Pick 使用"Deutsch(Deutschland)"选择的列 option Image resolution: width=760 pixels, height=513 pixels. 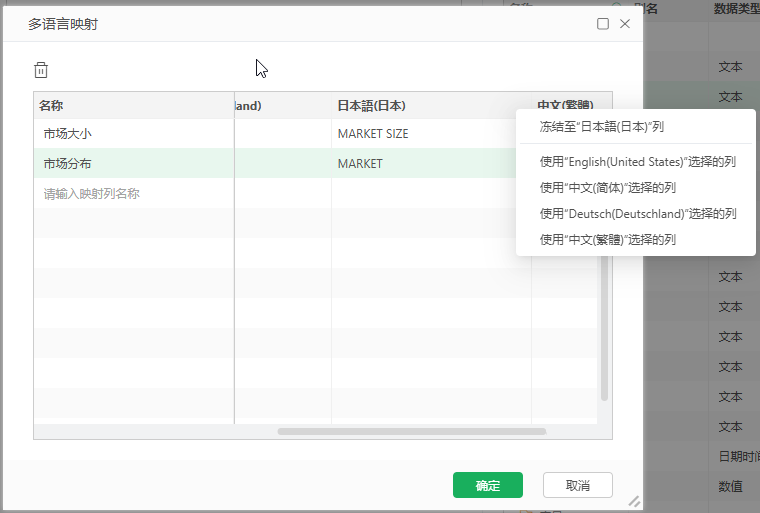[637, 213]
